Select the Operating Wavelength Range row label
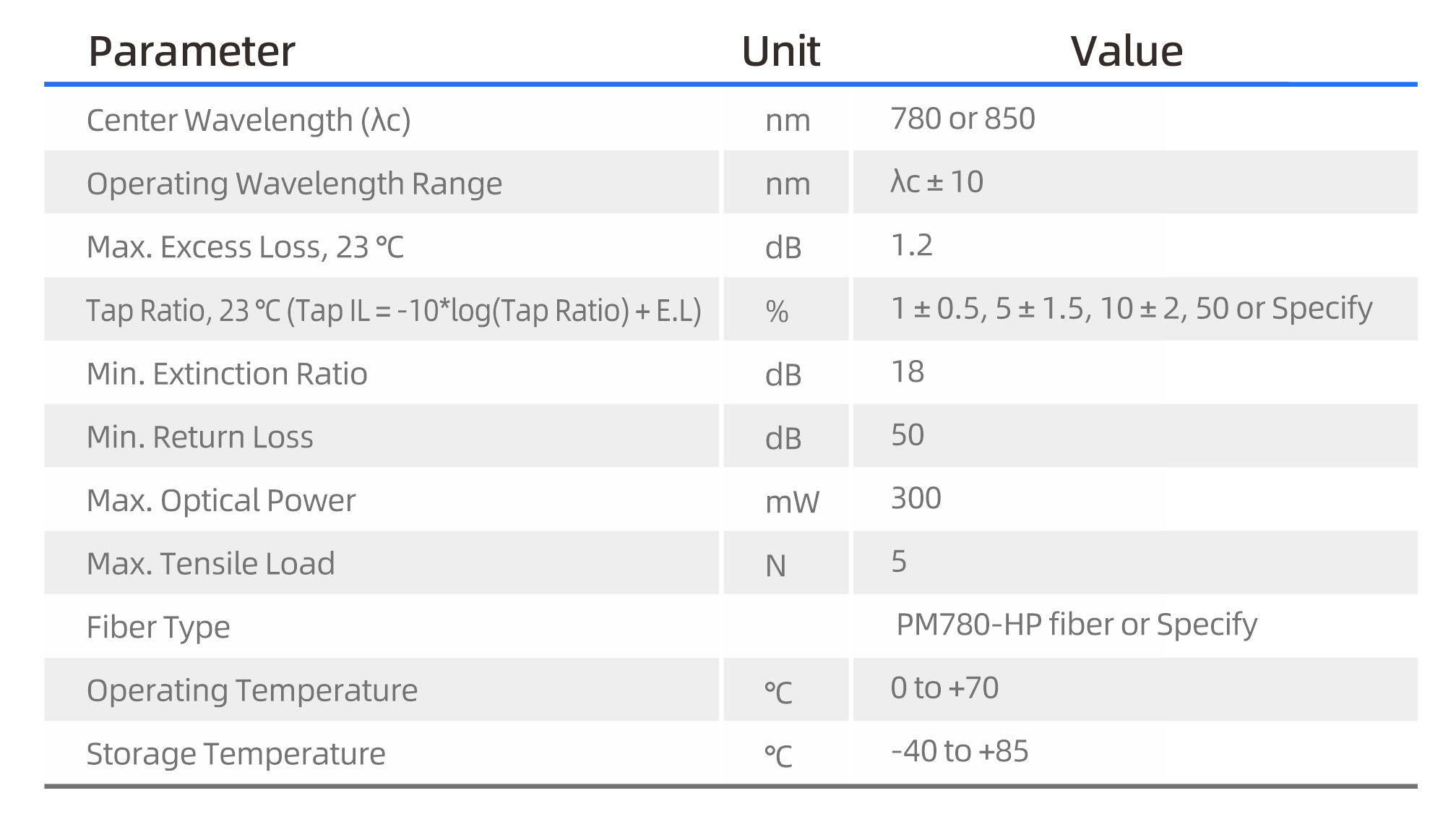The image size is (1456, 835). [x=294, y=184]
